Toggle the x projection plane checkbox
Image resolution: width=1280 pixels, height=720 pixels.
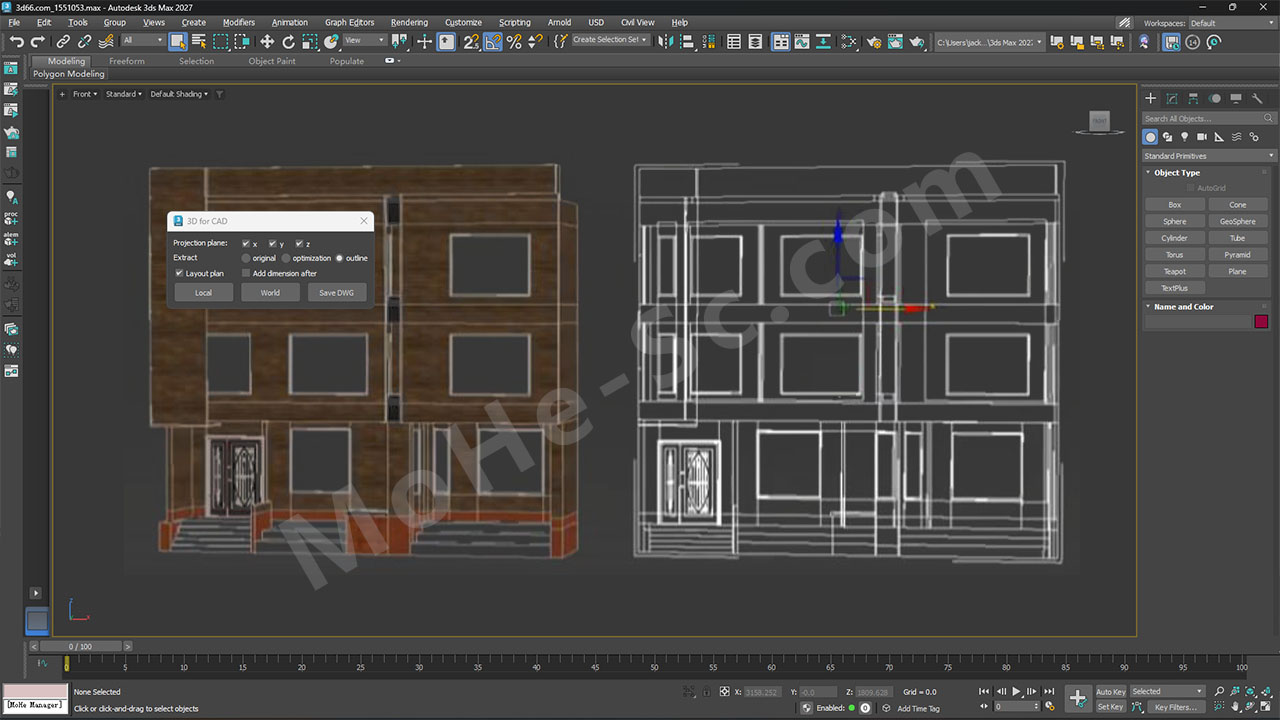coord(246,243)
